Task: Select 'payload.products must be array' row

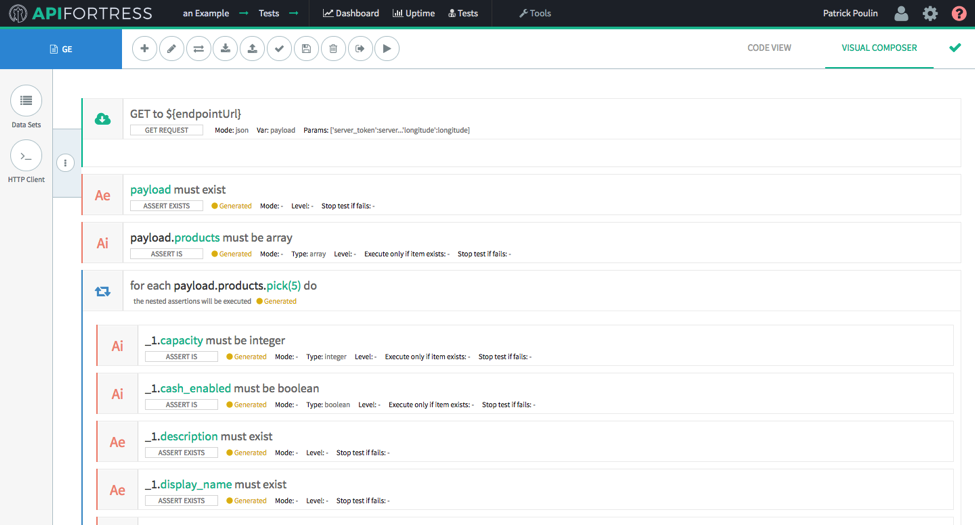Action: (522, 243)
